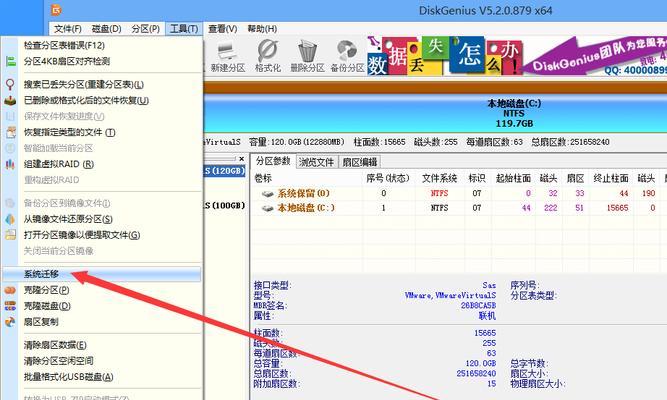The image size is (667, 400).
Task: Open the 文件(F) menu
Action: coord(68,29)
